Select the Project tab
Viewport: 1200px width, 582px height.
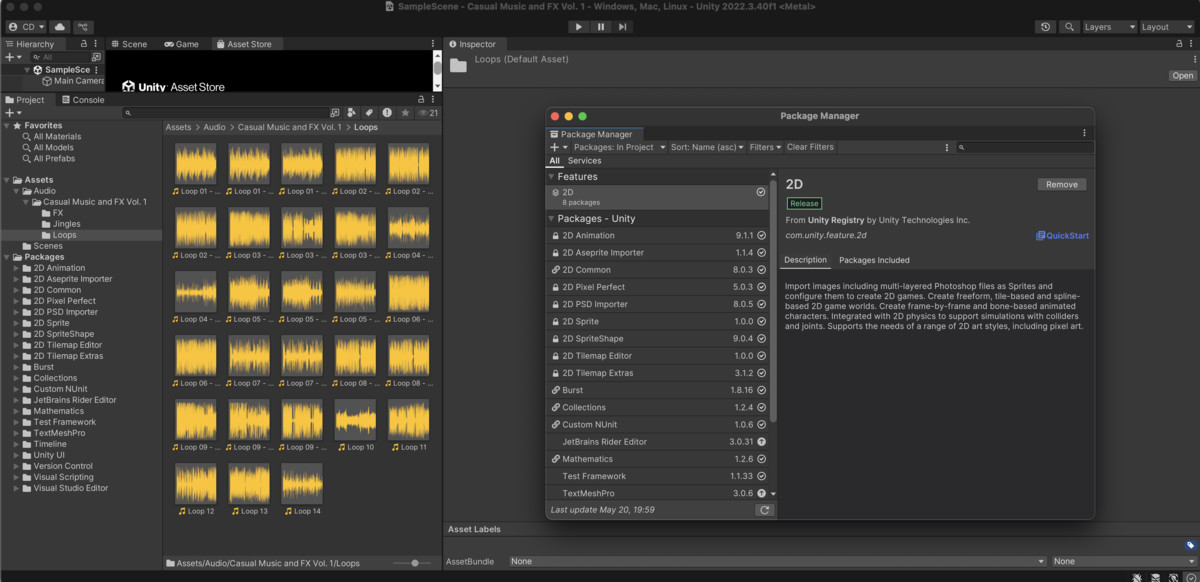coord(25,100)
